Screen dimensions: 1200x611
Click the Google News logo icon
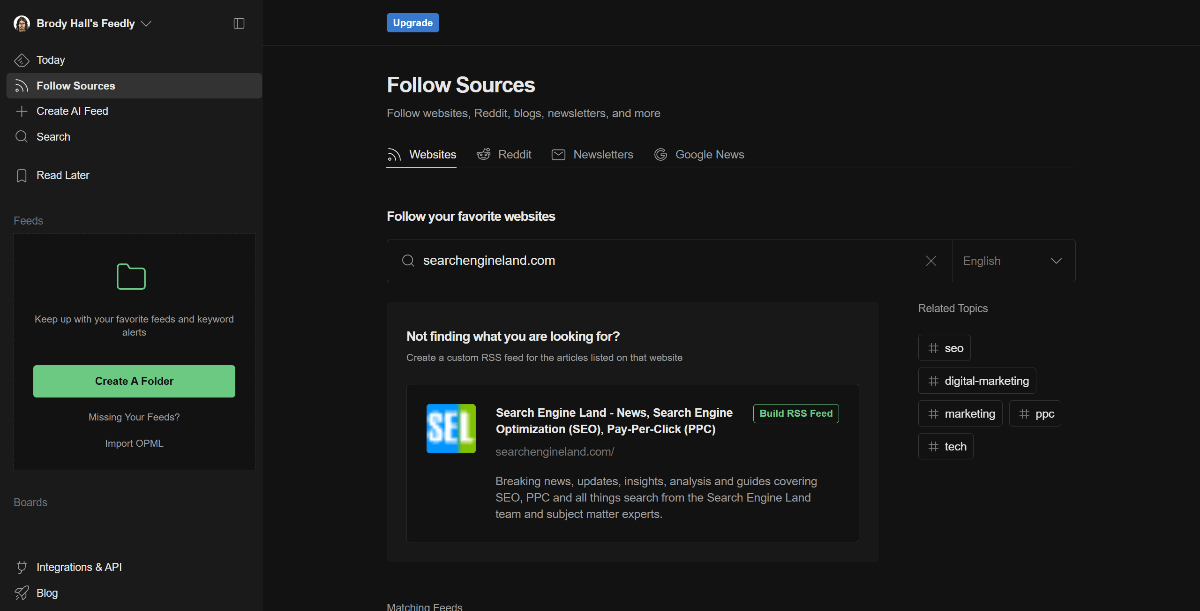tap(661, 155)
